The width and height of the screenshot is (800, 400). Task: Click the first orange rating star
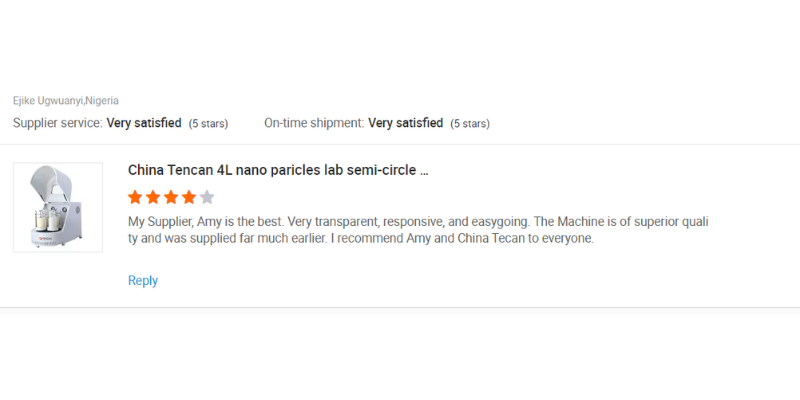coord(136,197)
